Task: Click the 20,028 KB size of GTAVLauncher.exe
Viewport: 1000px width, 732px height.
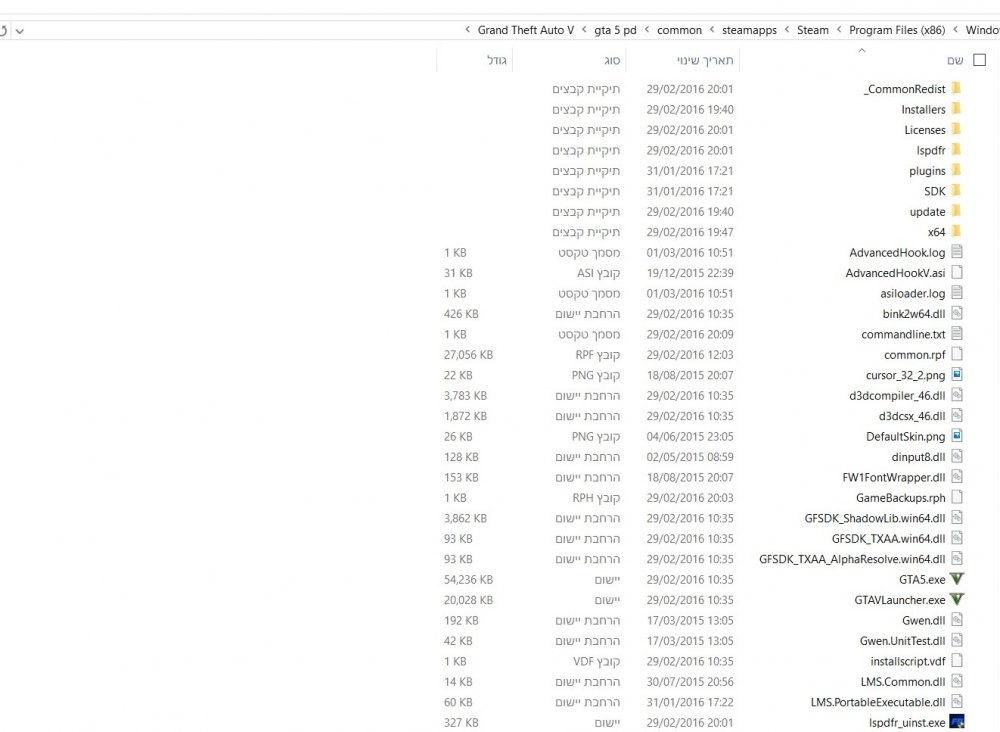Action: coord(468,599)
